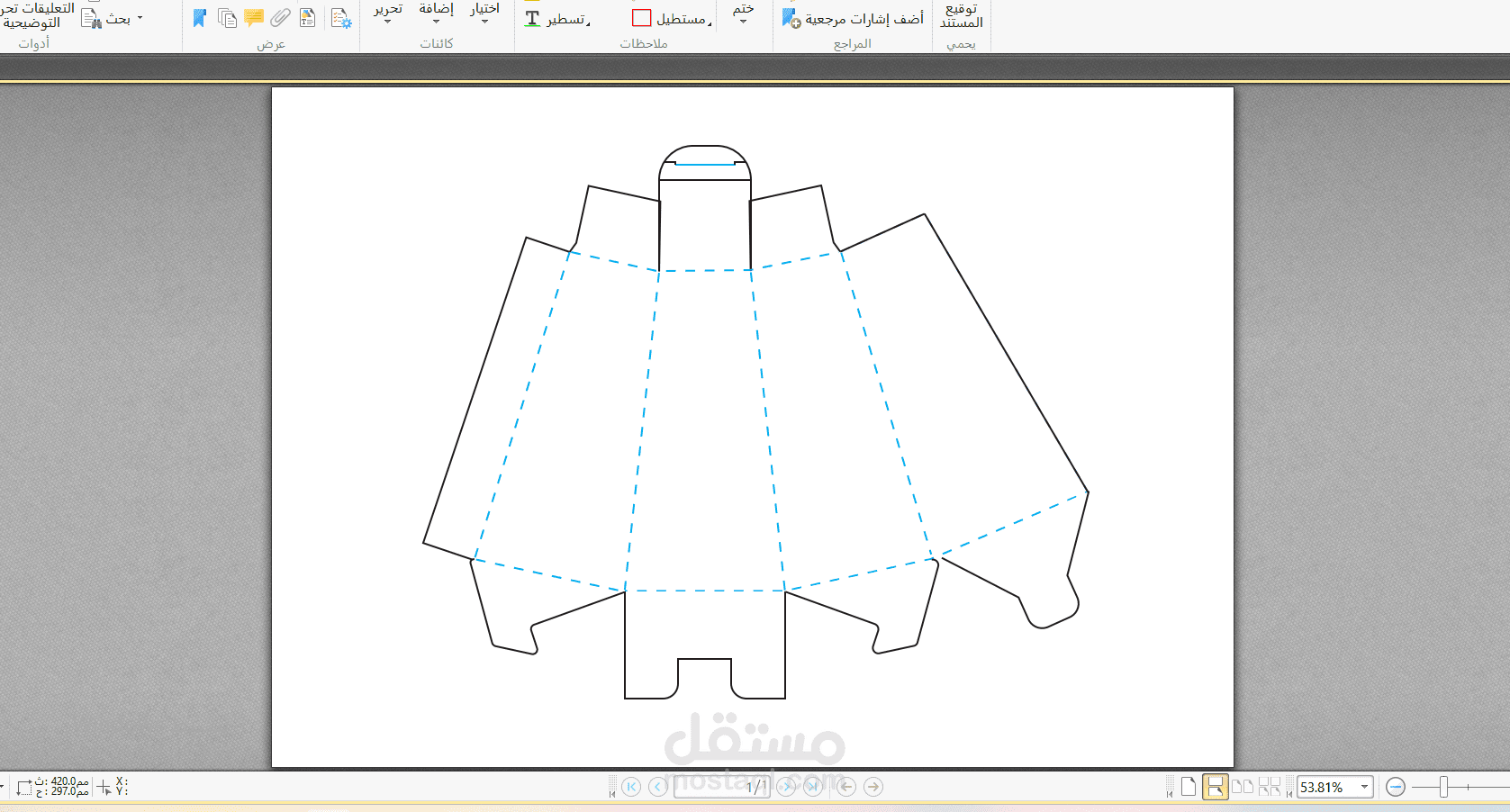Expand the بحث search dropdown arrow
Image resolution: width=1510 pixels, height=812 pixels.
click(140, 18)
